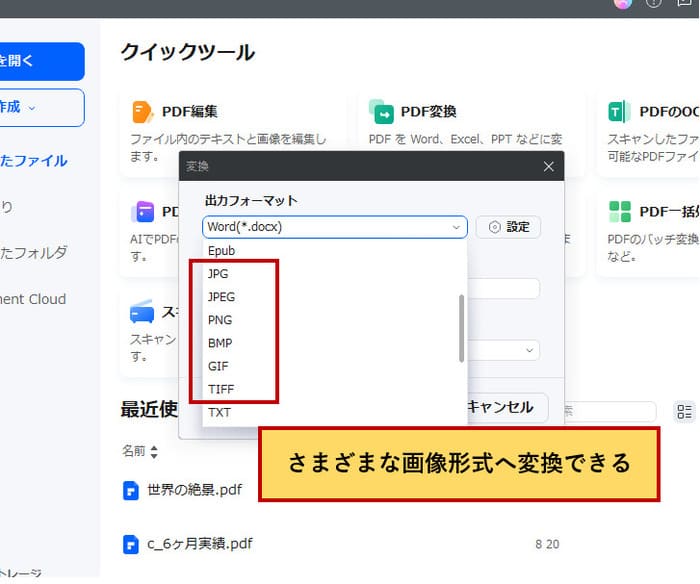The width and height of the screenshot is (700, 584).
Task: Select the TXT format option
Action: tap(219, 412)
